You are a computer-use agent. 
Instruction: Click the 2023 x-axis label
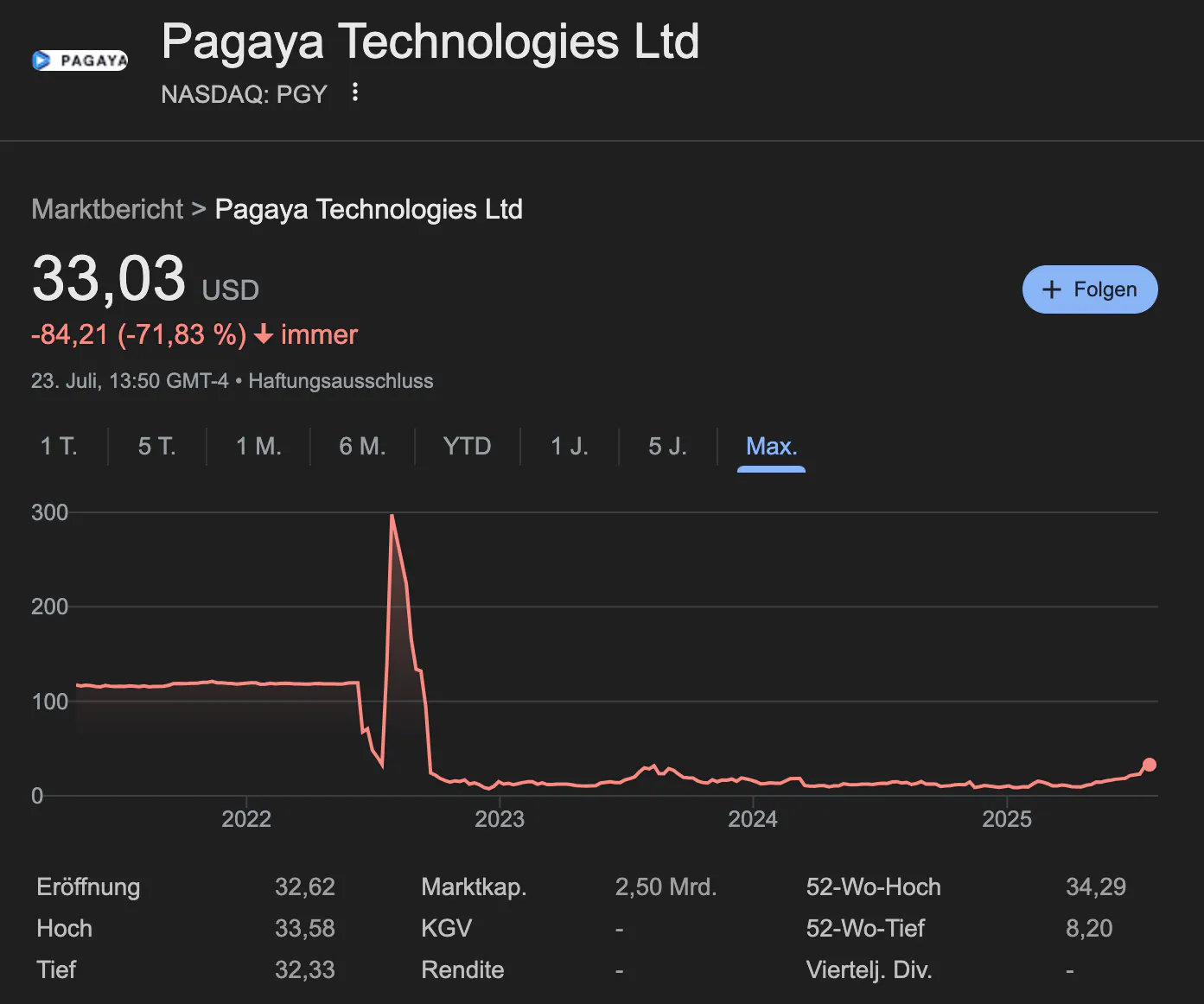pos(500,819)
